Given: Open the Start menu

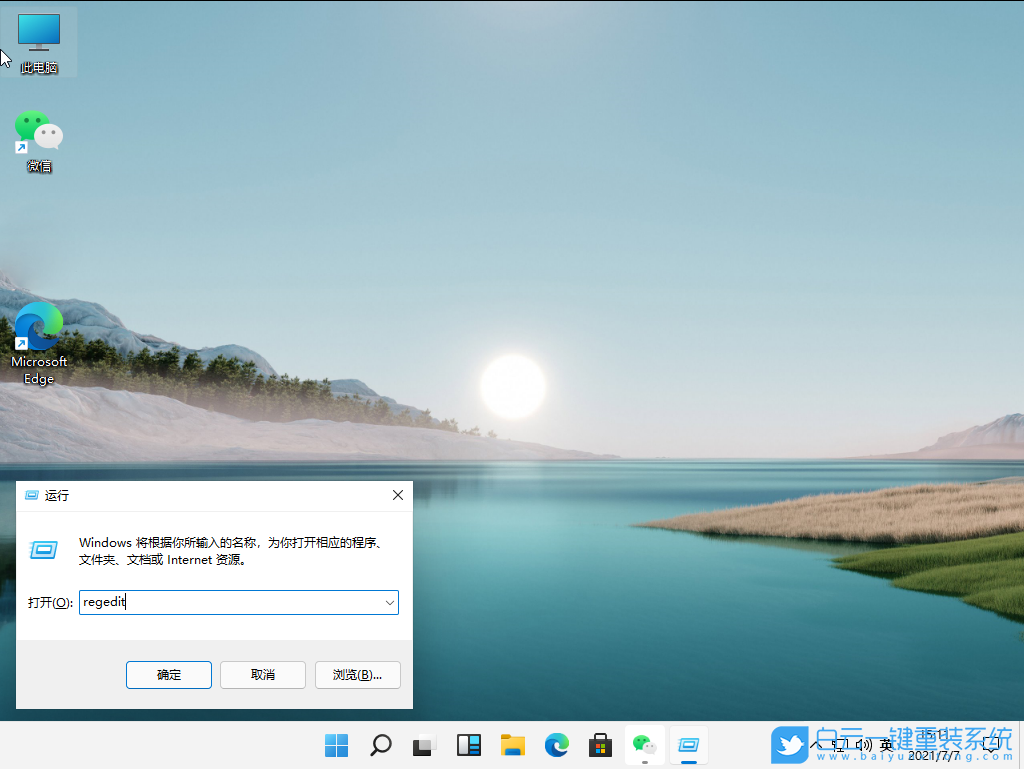Looking at the screenshot, I should click(x=336, y=745).
